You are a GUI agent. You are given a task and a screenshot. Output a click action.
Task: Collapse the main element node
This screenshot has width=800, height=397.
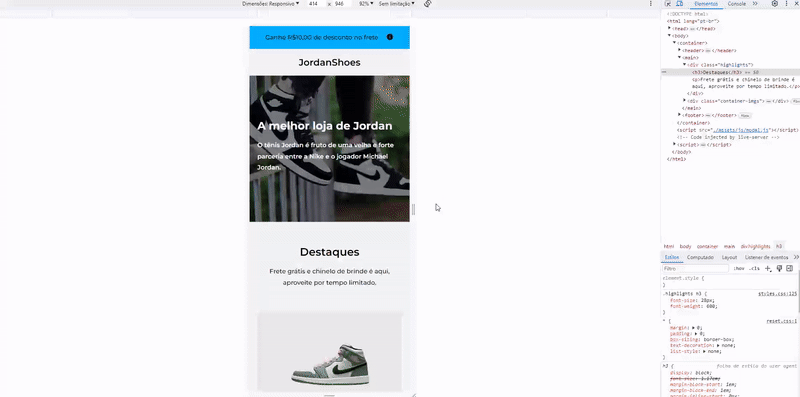pos(680,58)
